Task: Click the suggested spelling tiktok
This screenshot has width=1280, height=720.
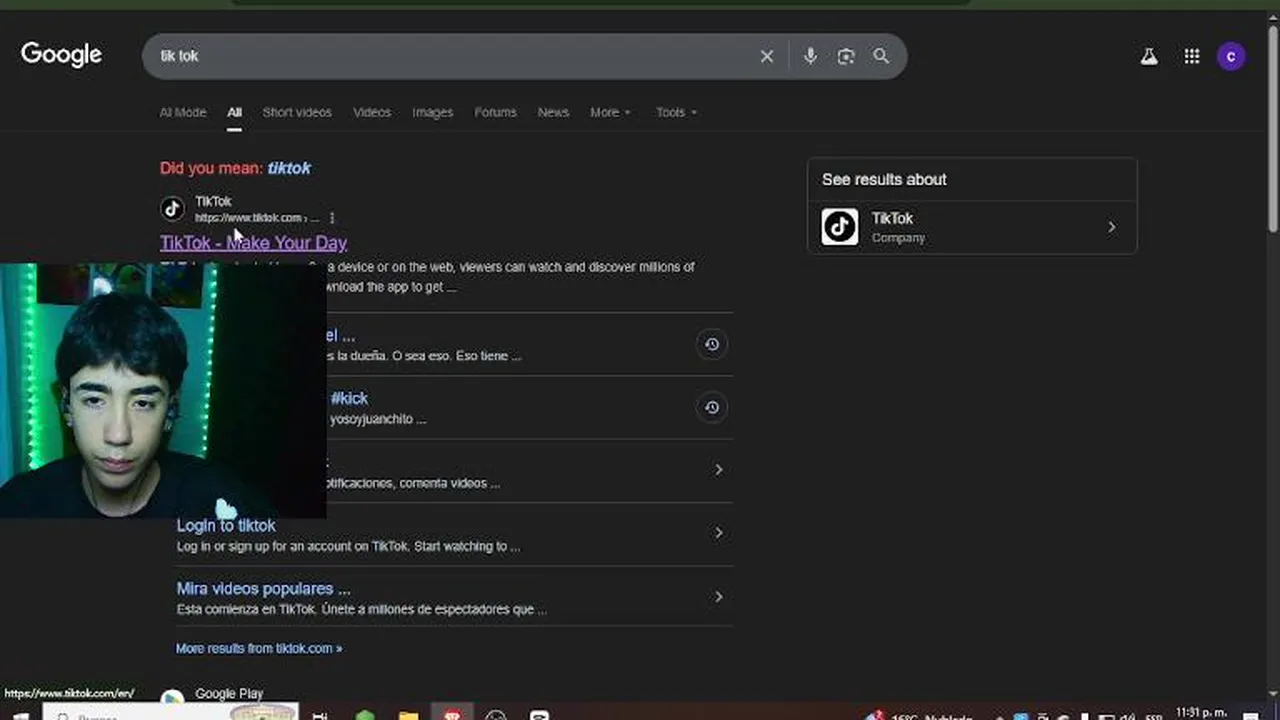Action: pyautogui.click(x=289, y=168)
